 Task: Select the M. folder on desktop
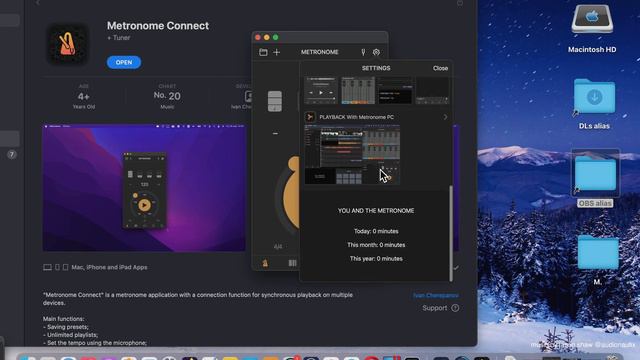click(x=598, y=253)
